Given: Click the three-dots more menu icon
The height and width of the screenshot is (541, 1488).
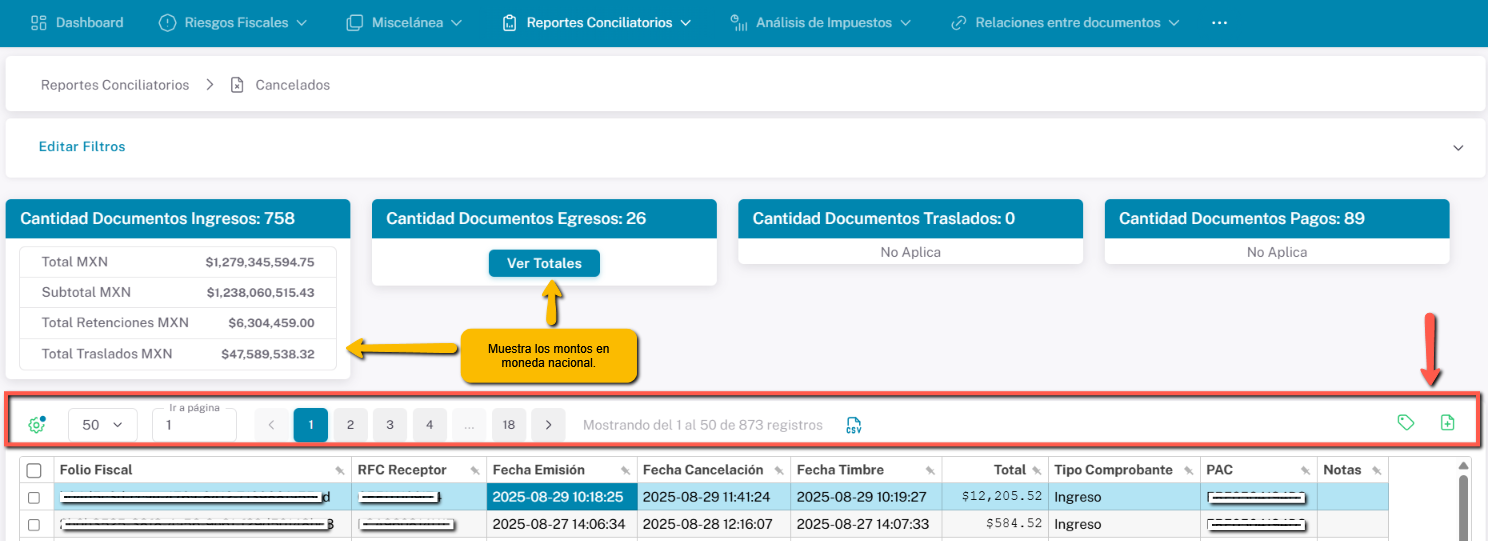Looking at the screenshot, I should pyautogui.click(x=1219, y=22).
